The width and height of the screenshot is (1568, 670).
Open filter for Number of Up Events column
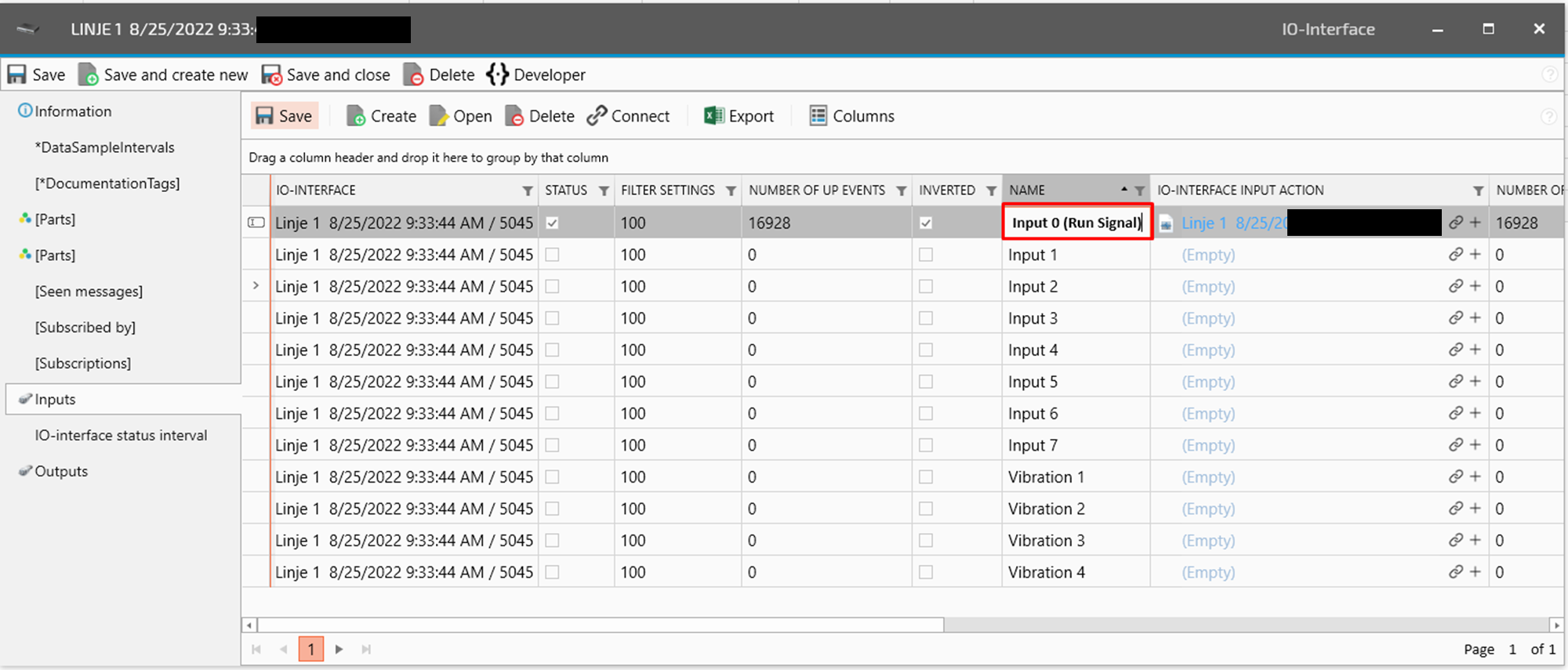pyautogui.click(x=901, y=190)
